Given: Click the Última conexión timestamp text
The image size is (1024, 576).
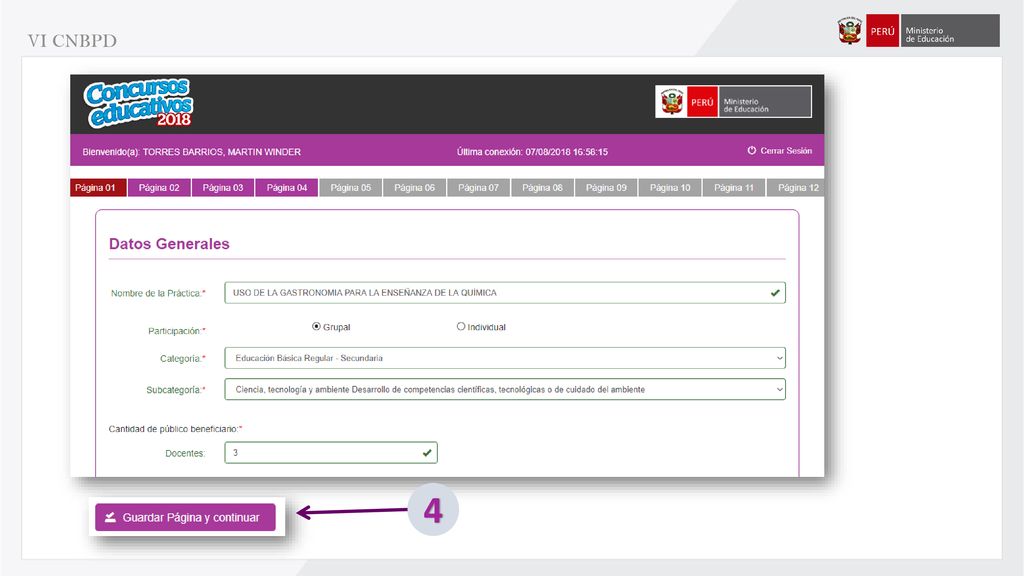Looking at the screenshot, I should click(532, 152).
